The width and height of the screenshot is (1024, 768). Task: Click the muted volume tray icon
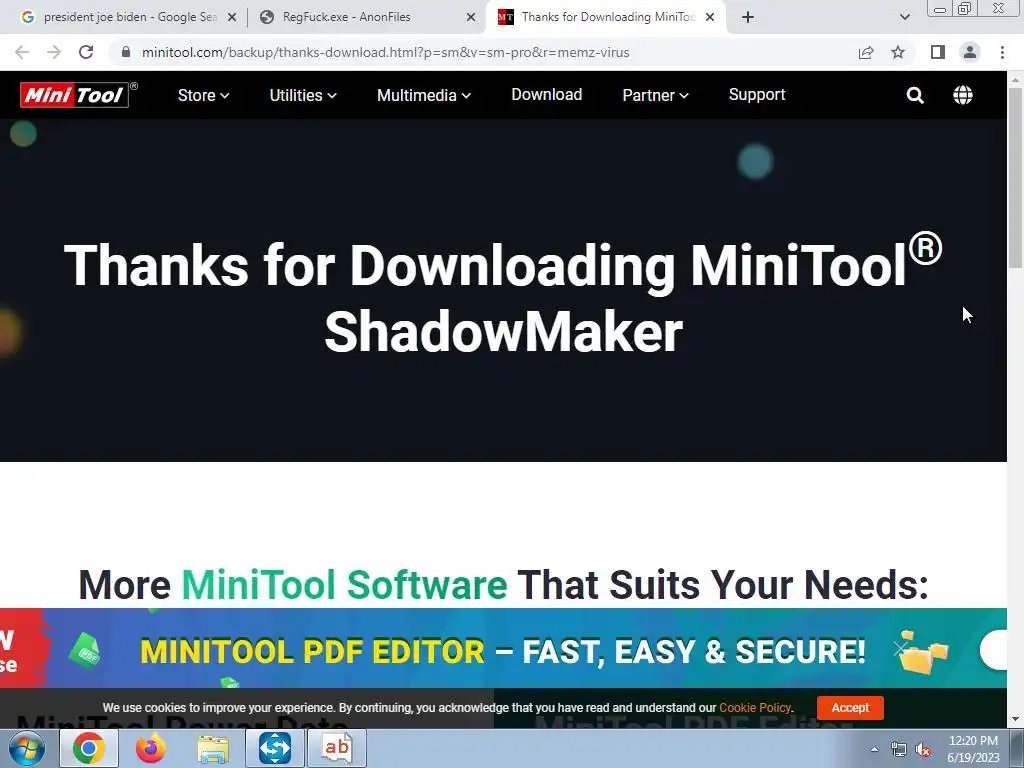point(923,750)
